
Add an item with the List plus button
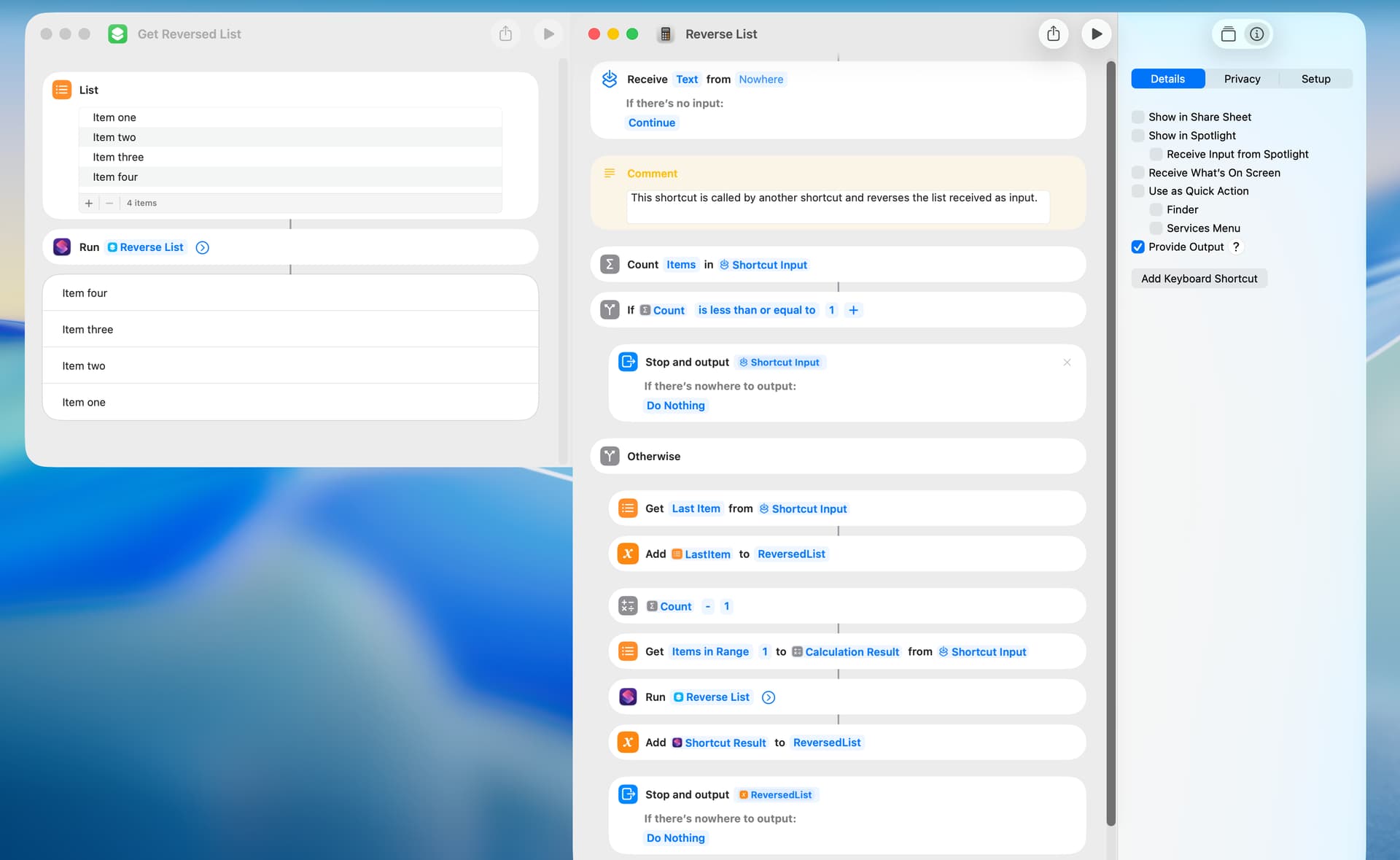click(89, 203)
